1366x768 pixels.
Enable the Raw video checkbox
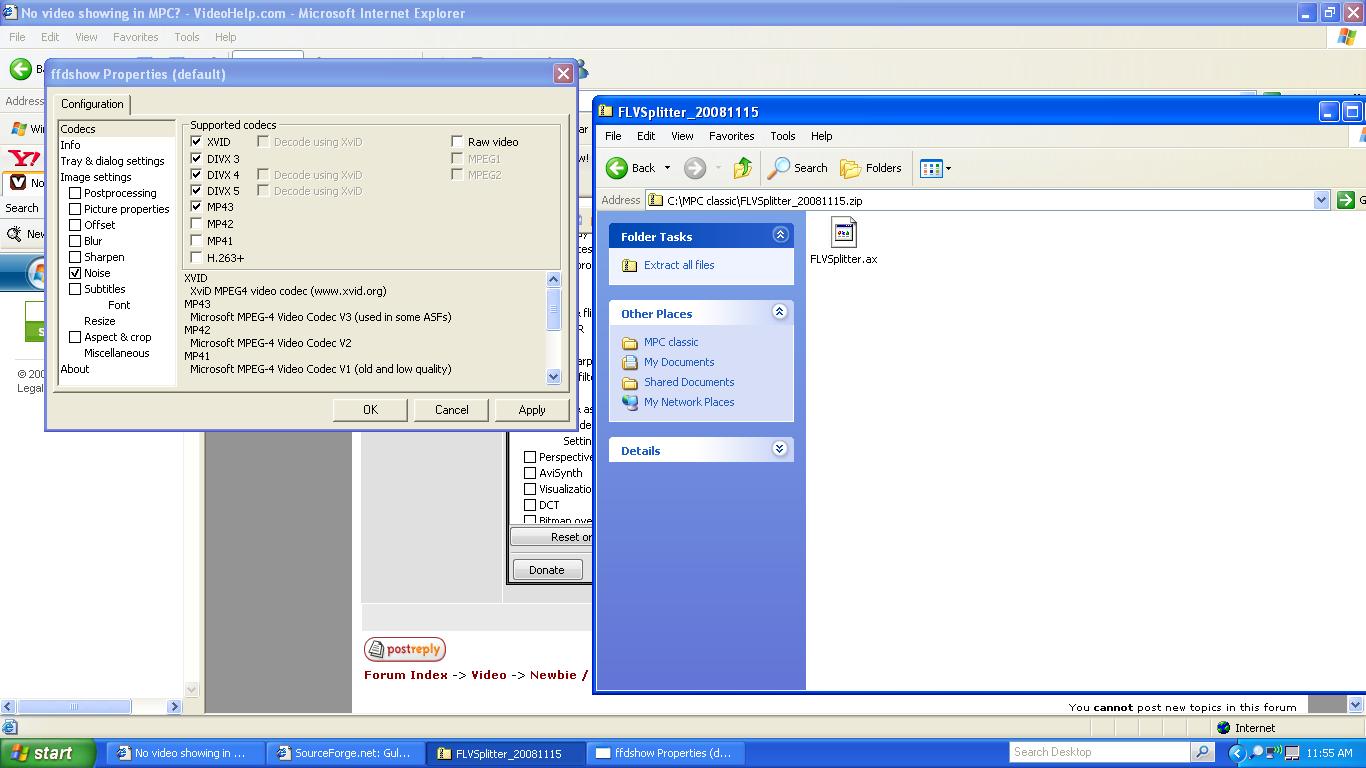point(457,142)
